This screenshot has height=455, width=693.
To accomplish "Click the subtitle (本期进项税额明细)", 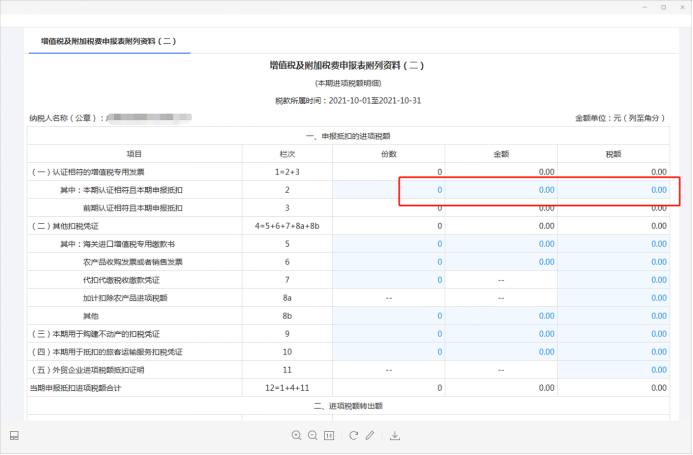I will click(x=348, y=83).
